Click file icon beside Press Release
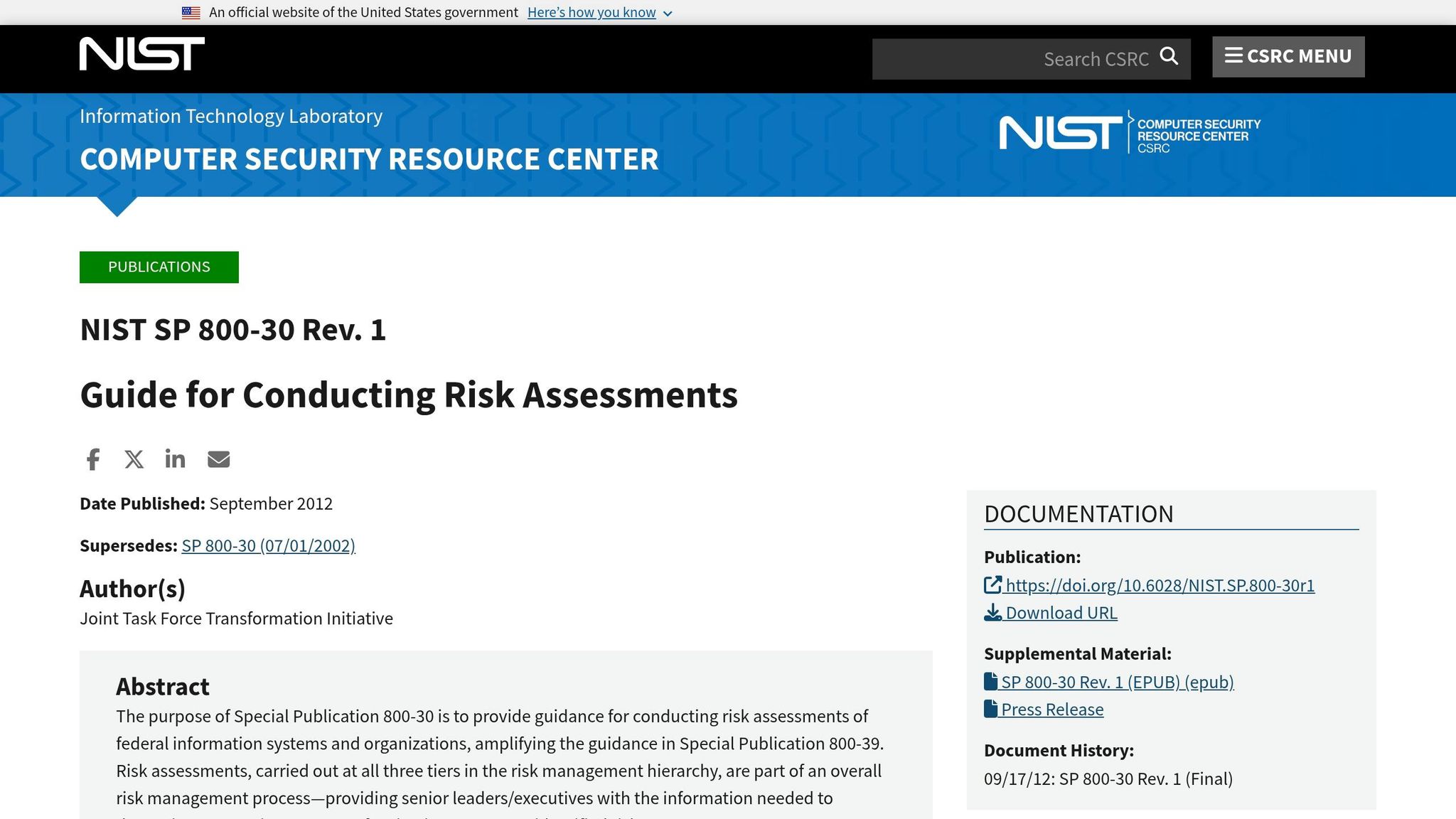Viewport: 1456px width, 819px height. pyautogui.click(x=990, y=708)
